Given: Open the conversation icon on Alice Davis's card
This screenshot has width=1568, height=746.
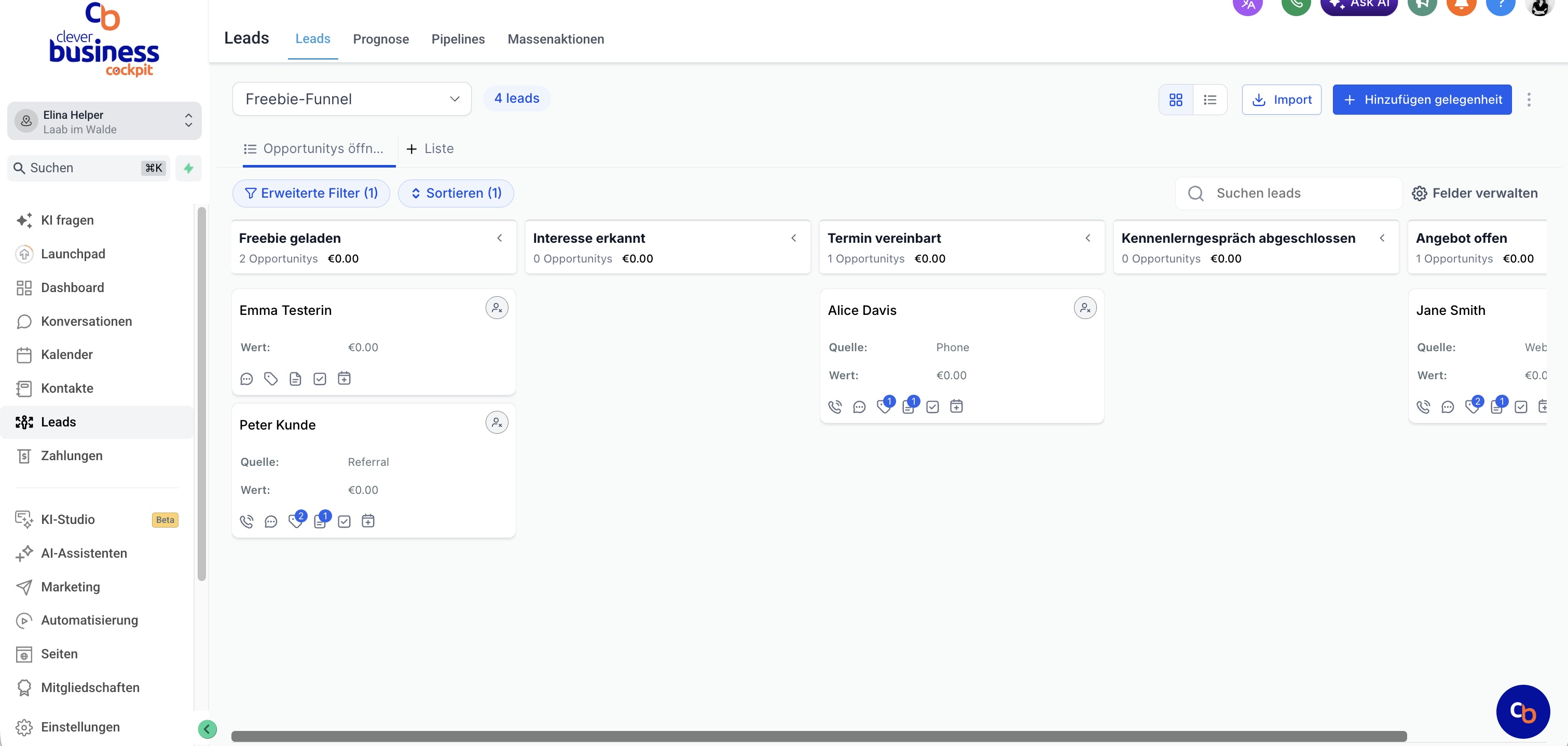Looking at the screenshot, I should point(859,407).
